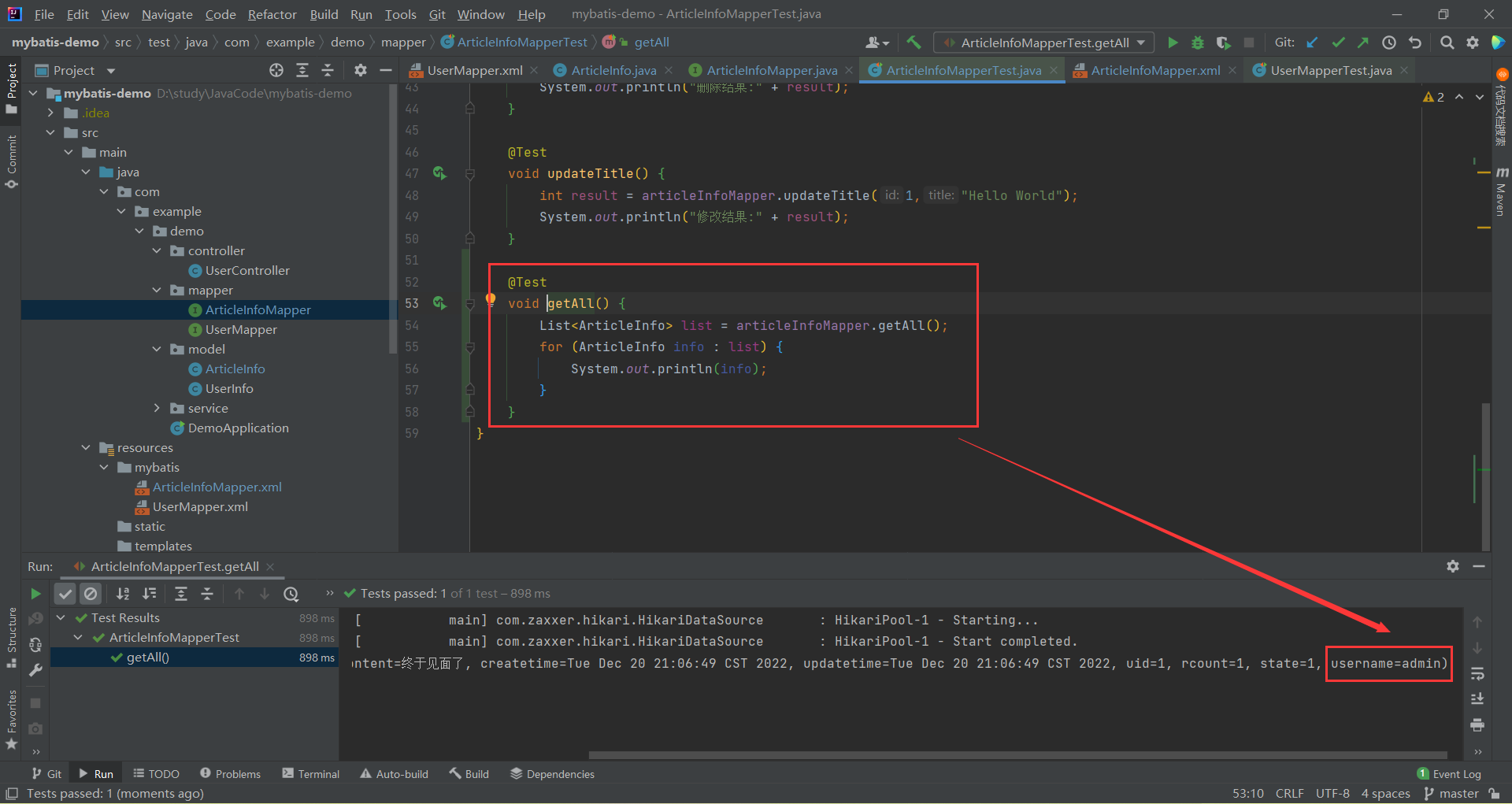
Task: Switch to ArticleInfoMapper.xml editor tab
Action: pos(1155,70)
